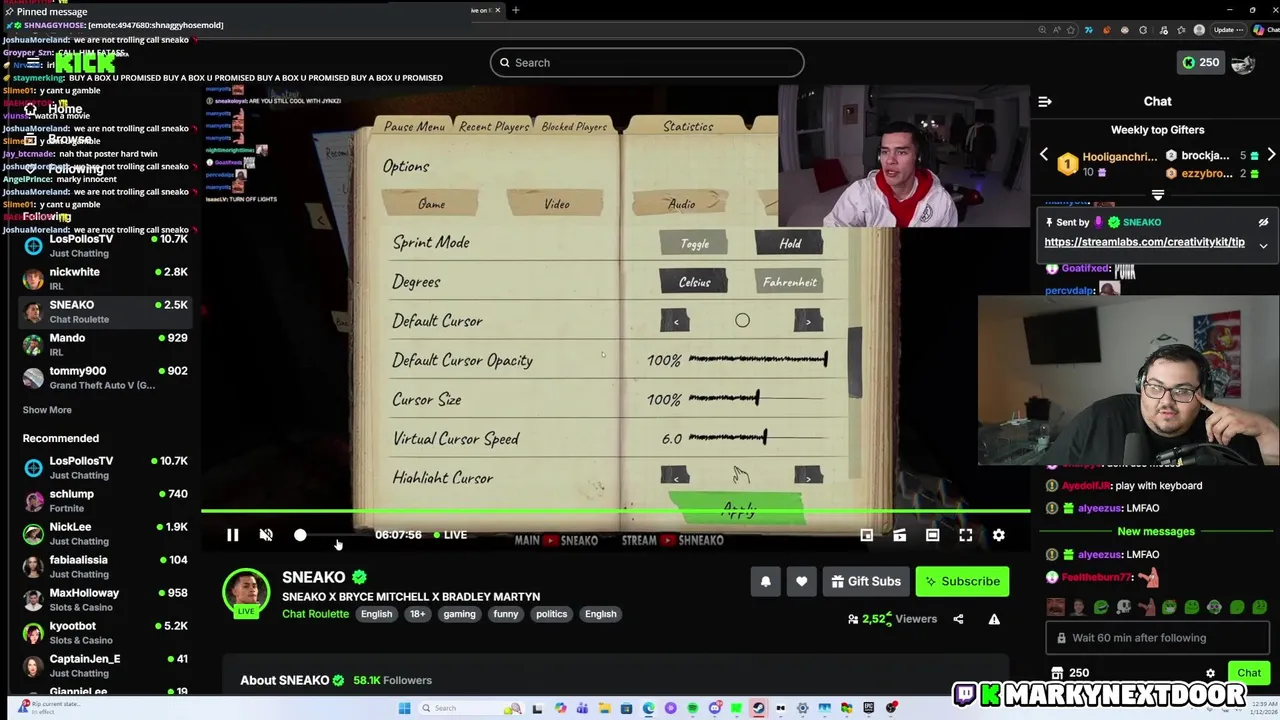Switch to the Recent Players tab
The image size is (1280, 720).
pyautogui.click(x=494, y=127)
